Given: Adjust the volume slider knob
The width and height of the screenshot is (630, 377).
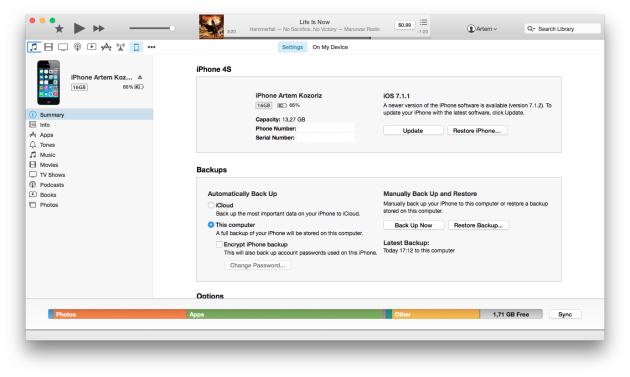Looking at the screenshot, I should 172,28.
